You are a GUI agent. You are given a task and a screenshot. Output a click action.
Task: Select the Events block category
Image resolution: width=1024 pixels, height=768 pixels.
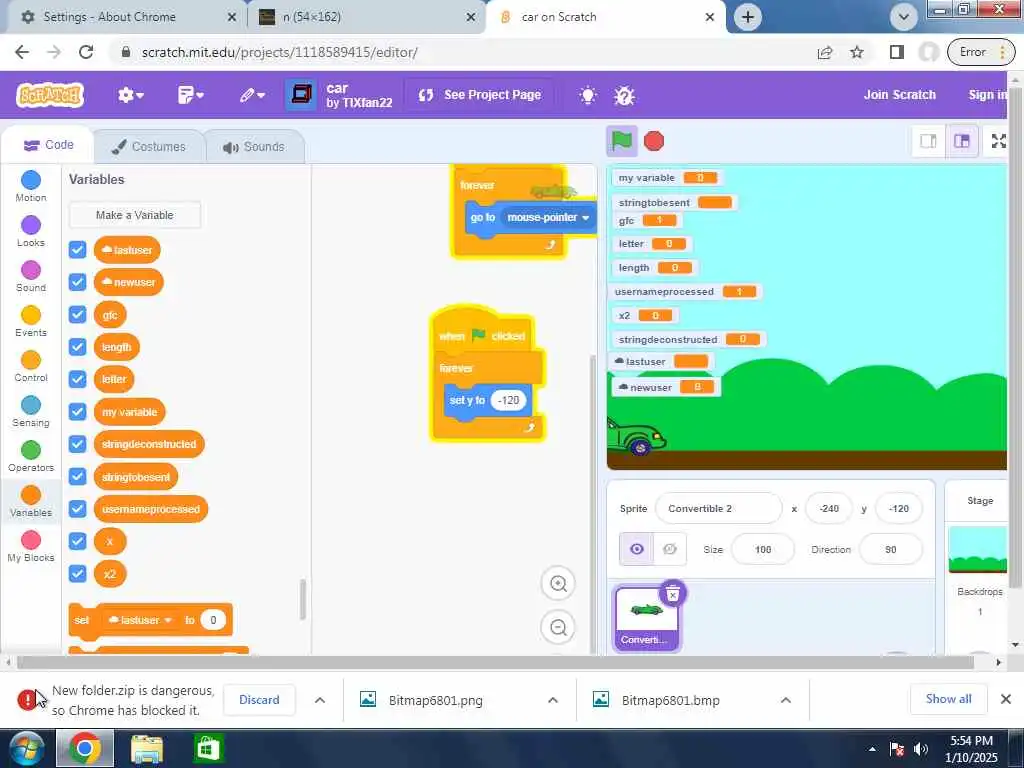pos(31,321)
